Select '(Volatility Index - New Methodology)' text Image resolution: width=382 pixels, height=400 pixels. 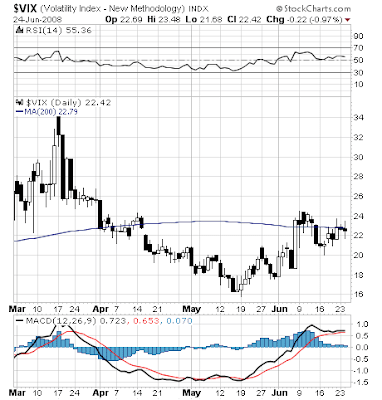[112, 8]
